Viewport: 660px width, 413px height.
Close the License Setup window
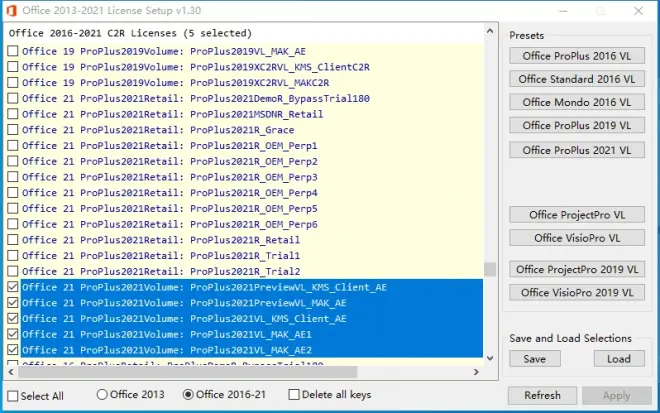pos(639,11)
